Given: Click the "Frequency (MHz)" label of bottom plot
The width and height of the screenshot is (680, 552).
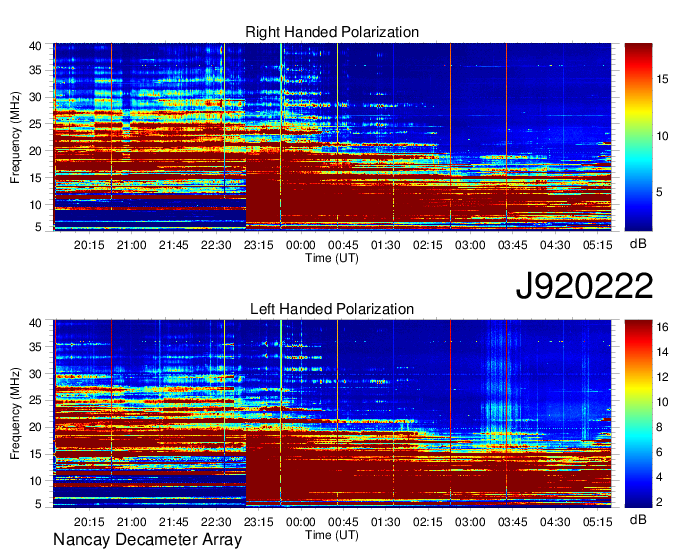Looking at the screenshot, I should [15, 414].
